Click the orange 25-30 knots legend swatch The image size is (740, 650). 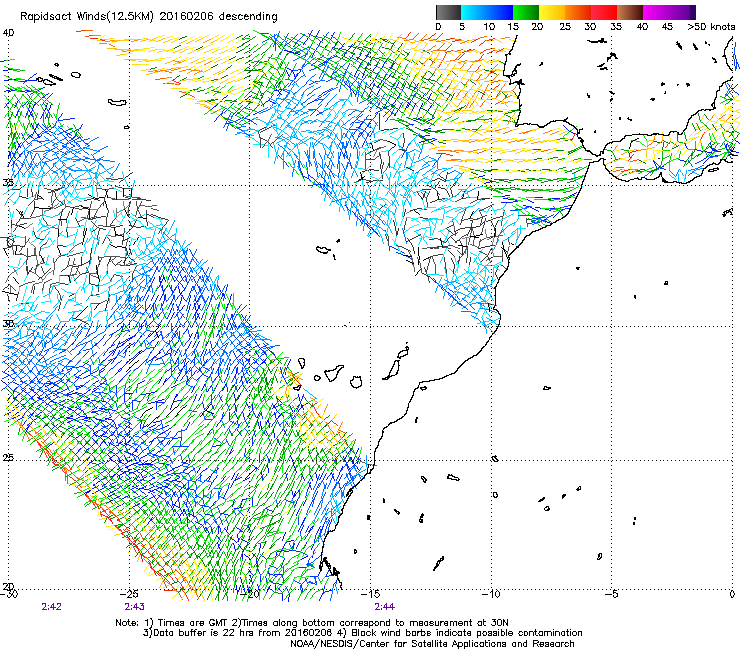[578, 12]
